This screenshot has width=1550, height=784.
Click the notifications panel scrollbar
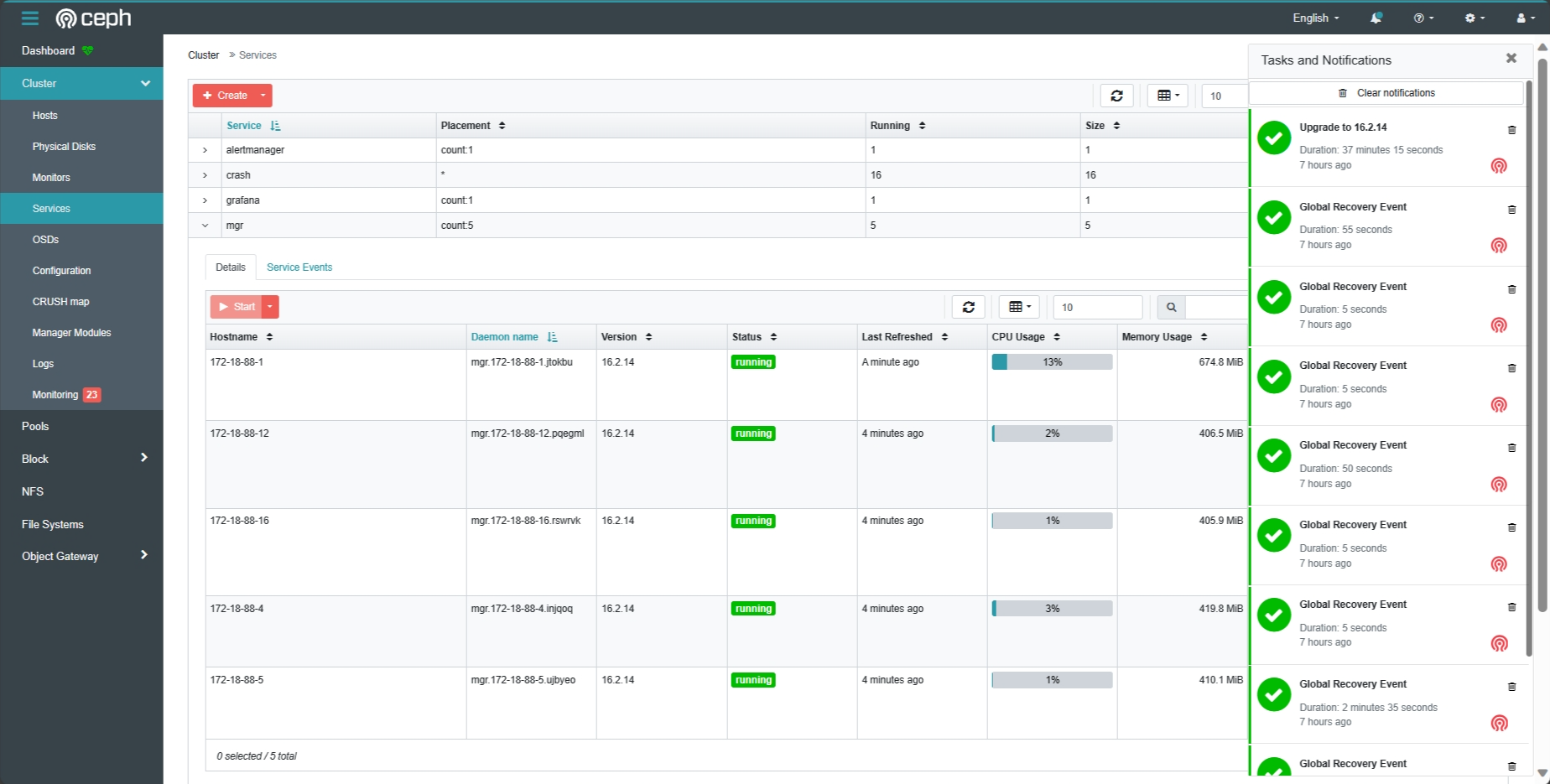click(1529, 369)
